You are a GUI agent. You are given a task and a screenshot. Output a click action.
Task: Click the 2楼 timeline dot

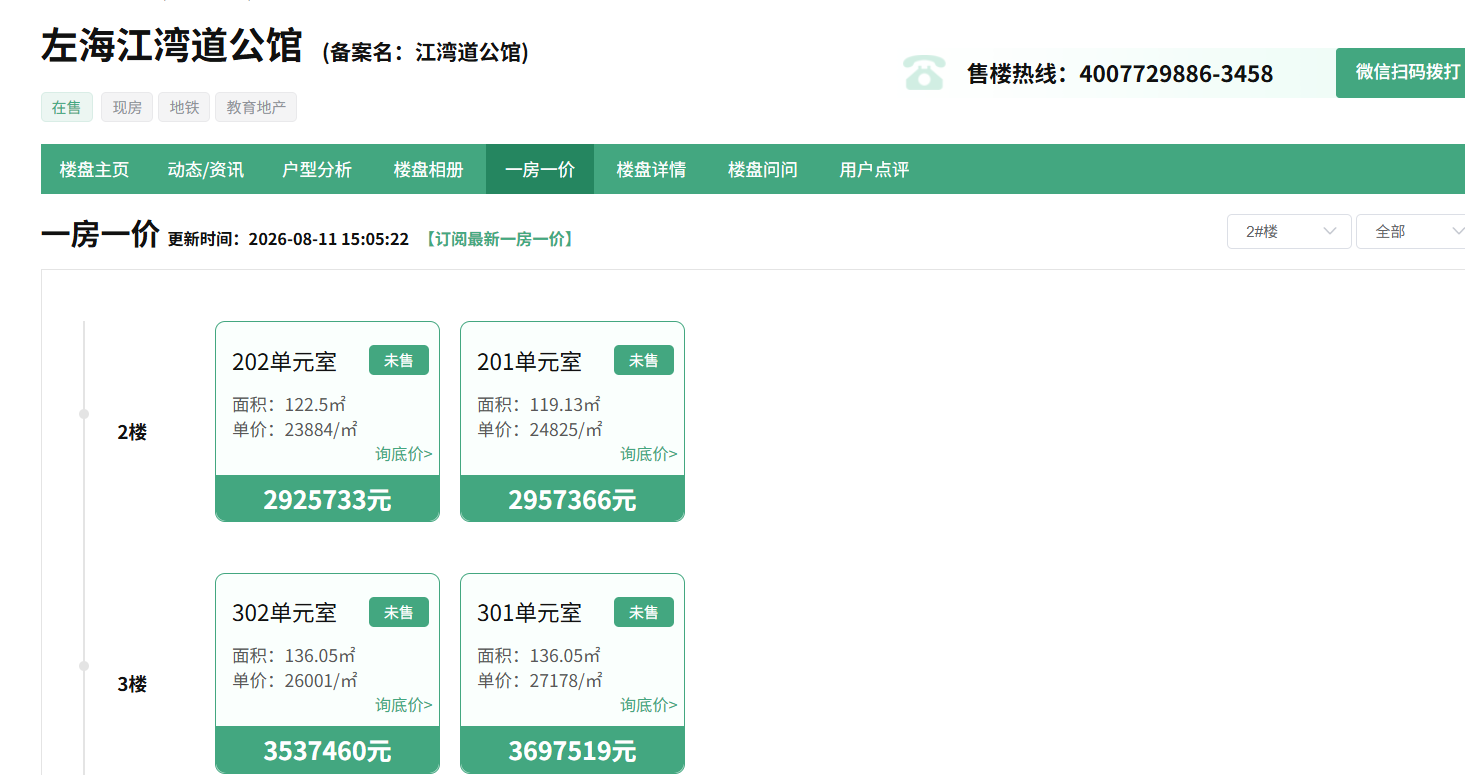84,414
